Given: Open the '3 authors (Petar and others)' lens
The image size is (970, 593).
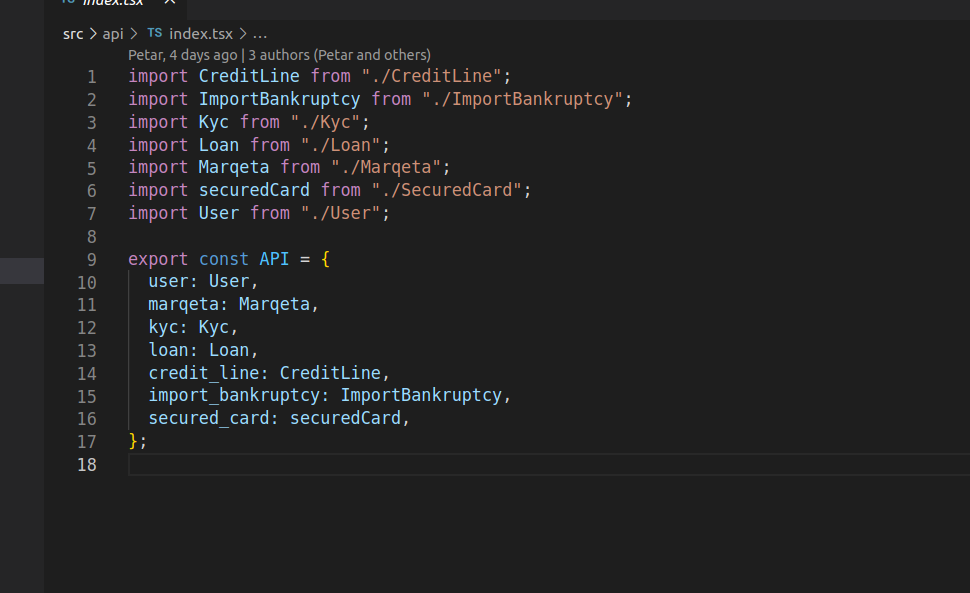Looking at the screenshot, I should tap(340, 55).
